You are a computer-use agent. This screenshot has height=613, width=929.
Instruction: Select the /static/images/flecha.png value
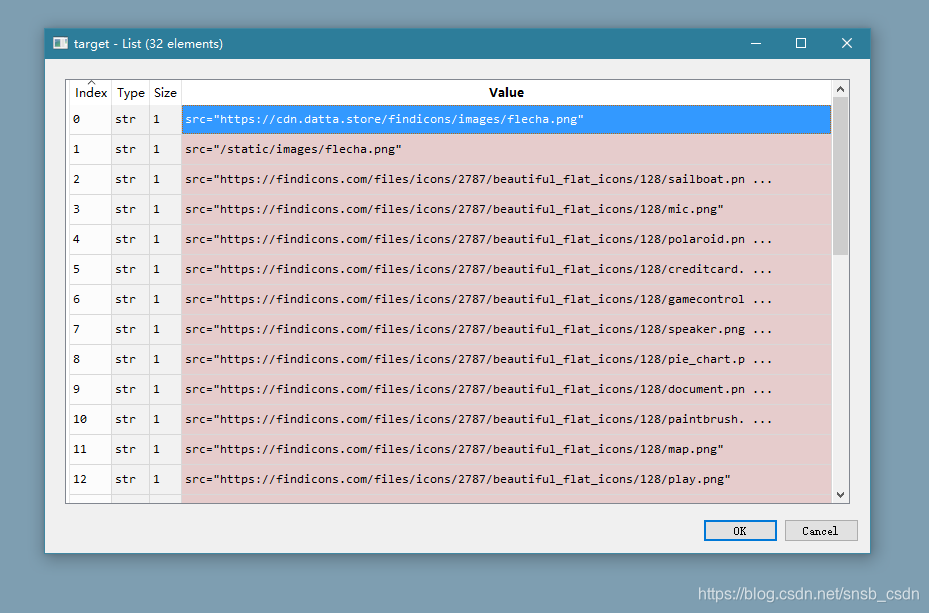tap(506, 149)
